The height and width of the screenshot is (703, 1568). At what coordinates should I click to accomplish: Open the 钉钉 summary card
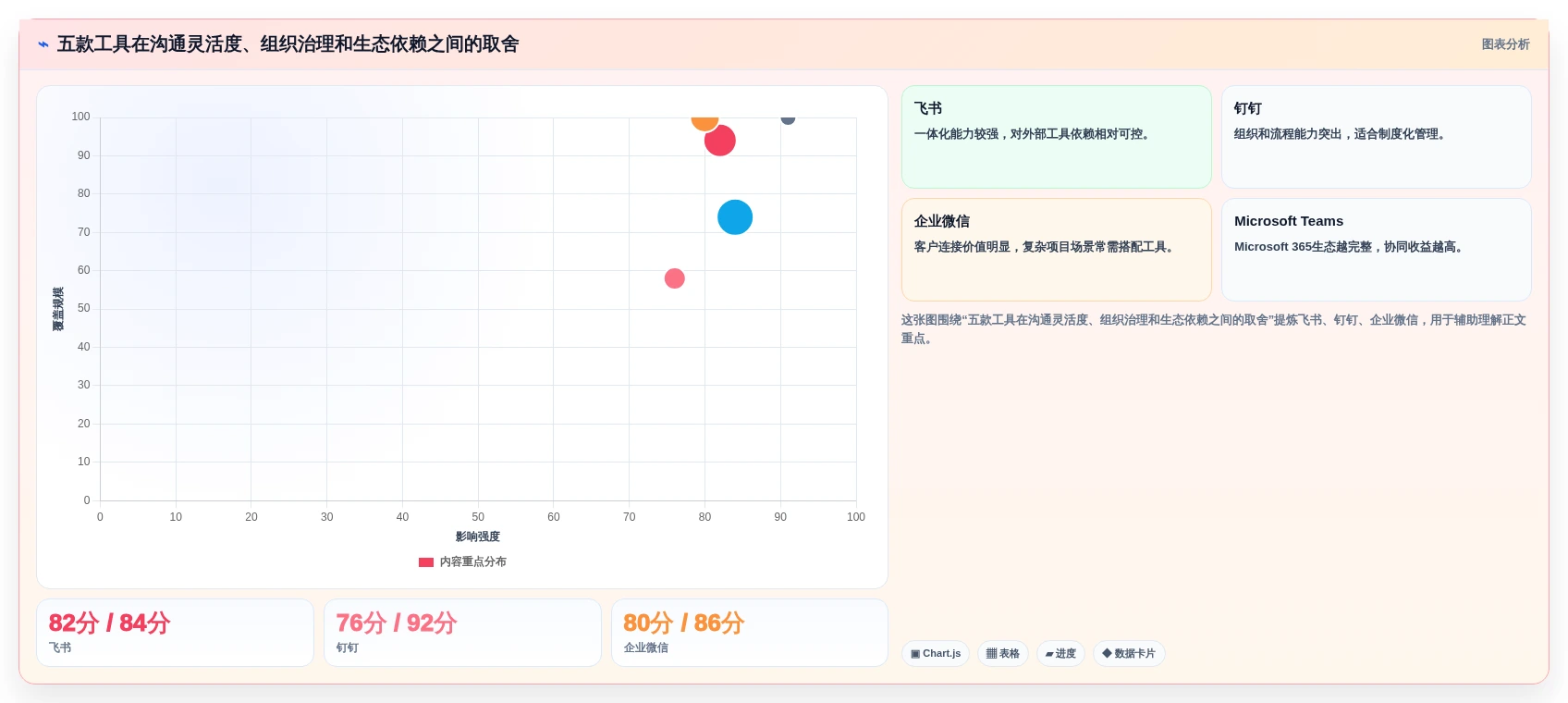pyautogui.click(x=1376, y=137)
